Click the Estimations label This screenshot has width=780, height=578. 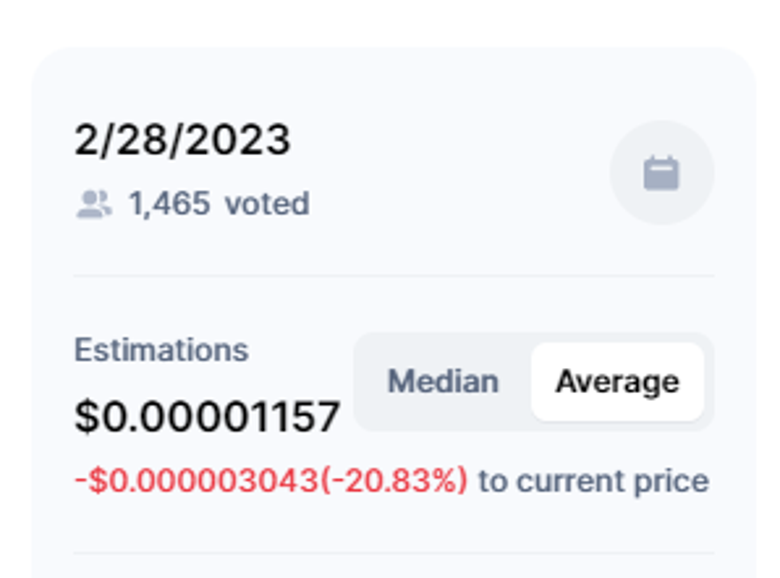[161, 350]
